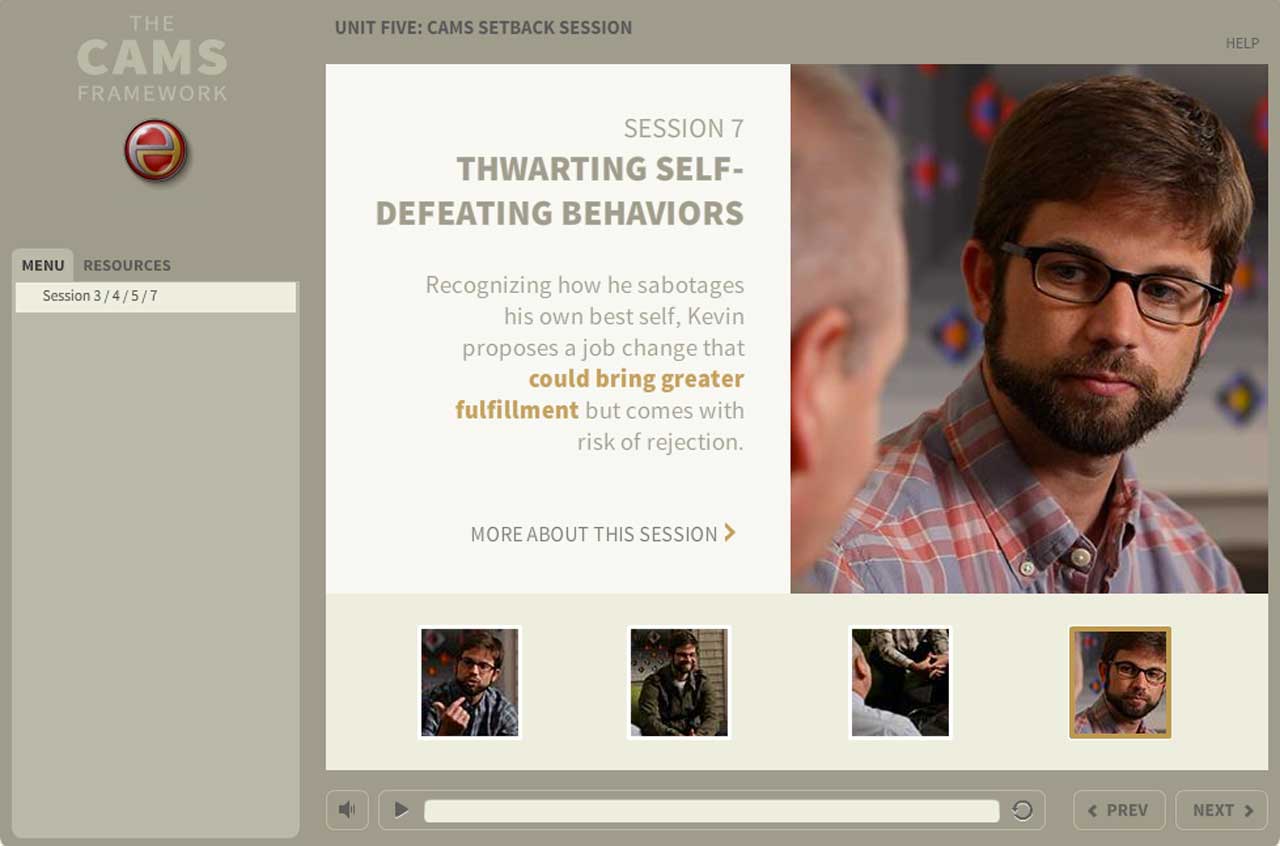Advance with the NEXT button
1280x846 pixels.
point(1221,810)
